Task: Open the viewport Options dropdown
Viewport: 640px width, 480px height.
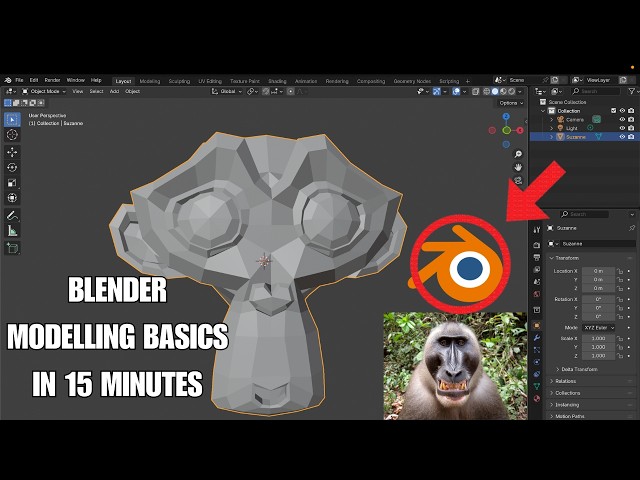Action: [x=511, y=103]
